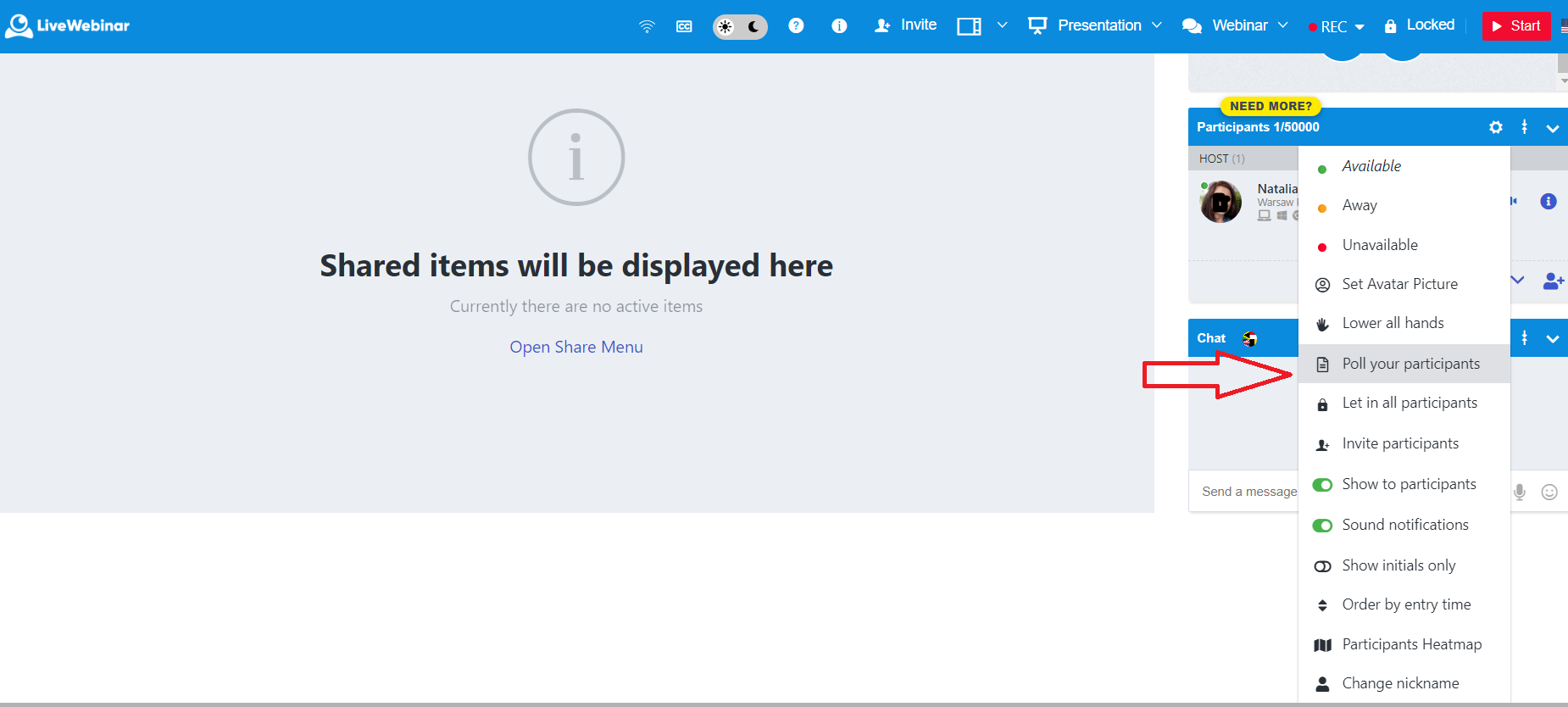
Task: Open the help question mark icon
Action: tap(796, 25)
